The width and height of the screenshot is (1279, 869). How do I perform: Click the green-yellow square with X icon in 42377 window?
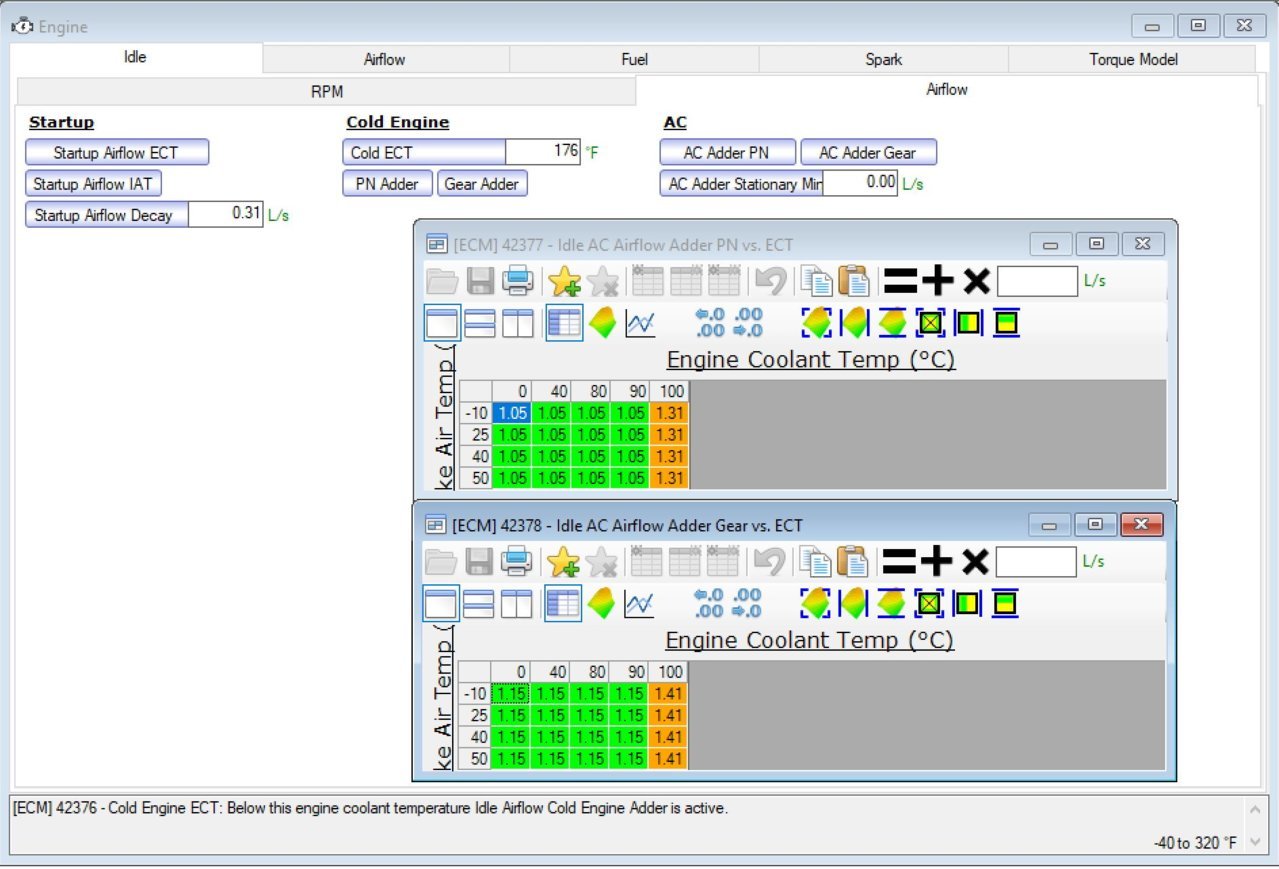(930, 323)
